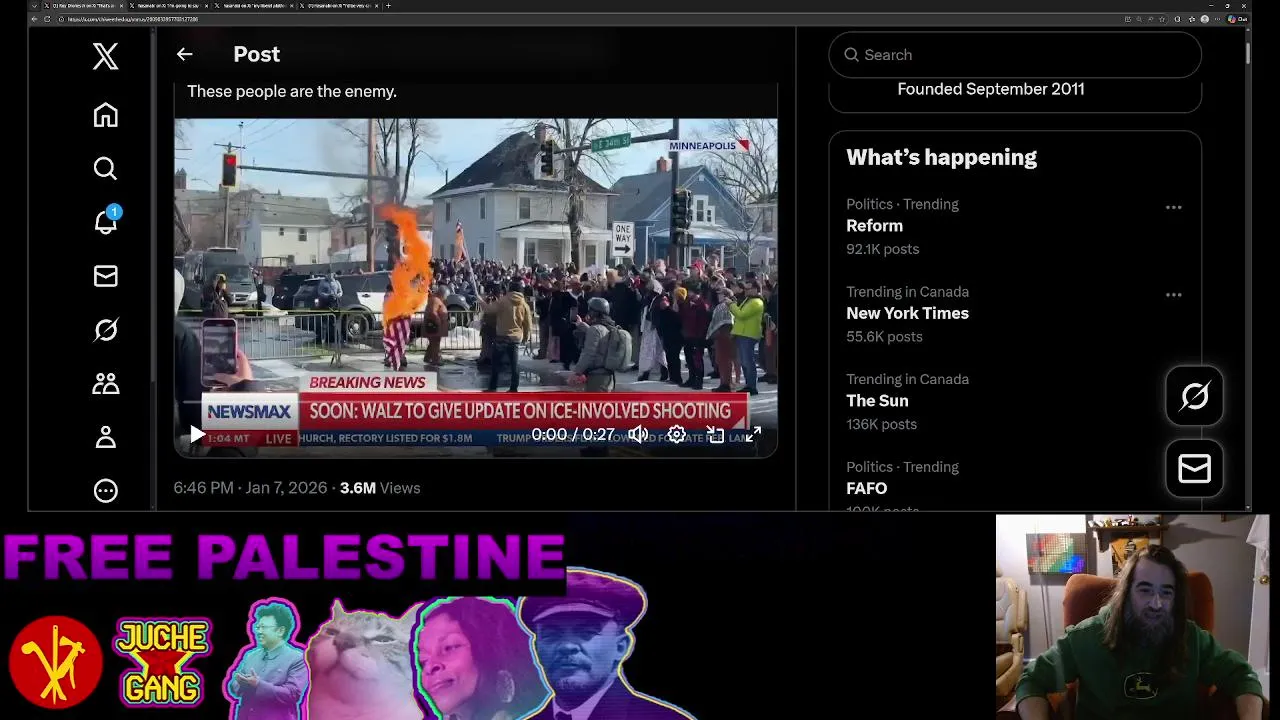The width and height of the screenshot is (1280, 720).
Task: Open floating Grok button
Action: pos(1194,396)
